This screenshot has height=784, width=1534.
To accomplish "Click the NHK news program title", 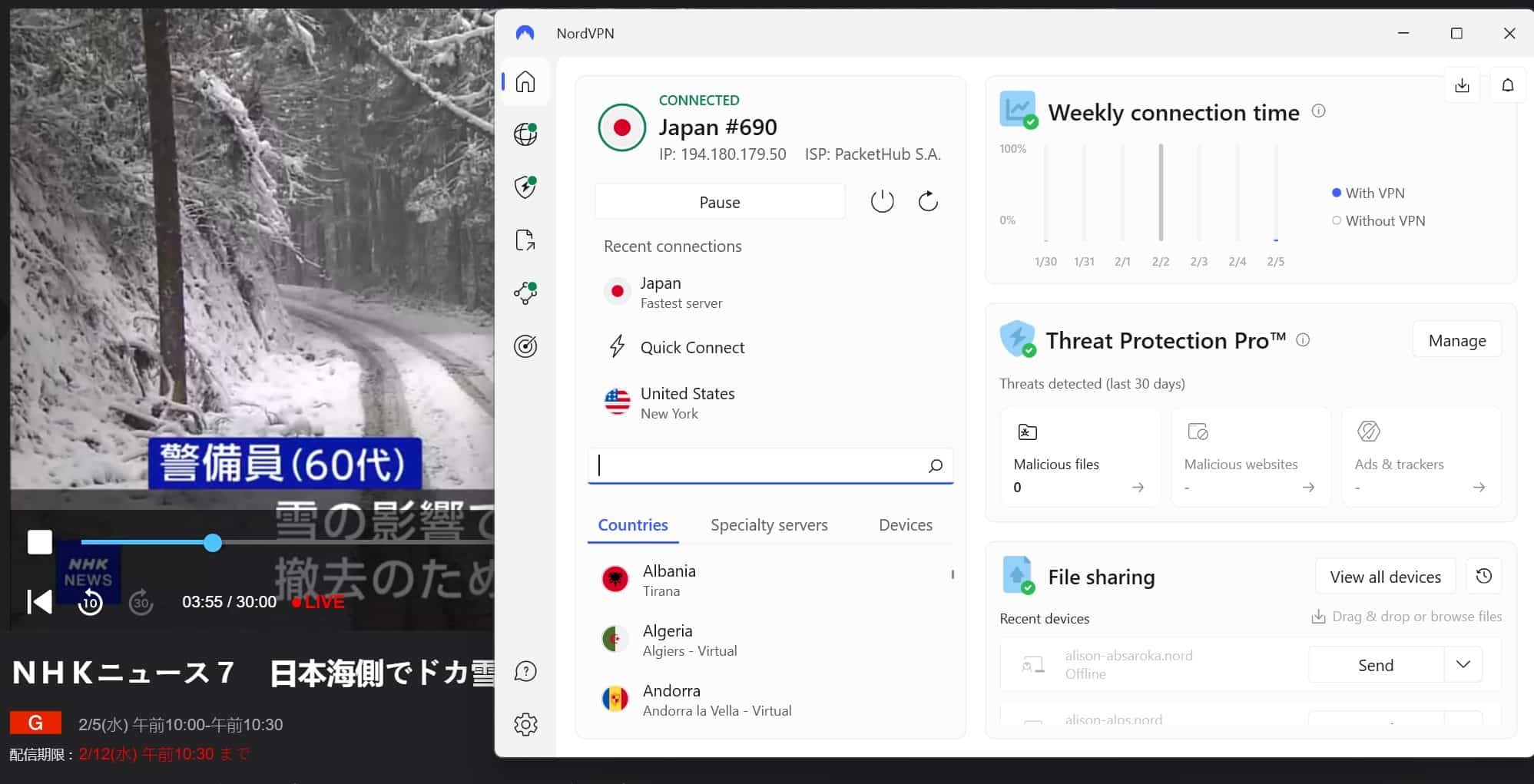I will point(253,673).
